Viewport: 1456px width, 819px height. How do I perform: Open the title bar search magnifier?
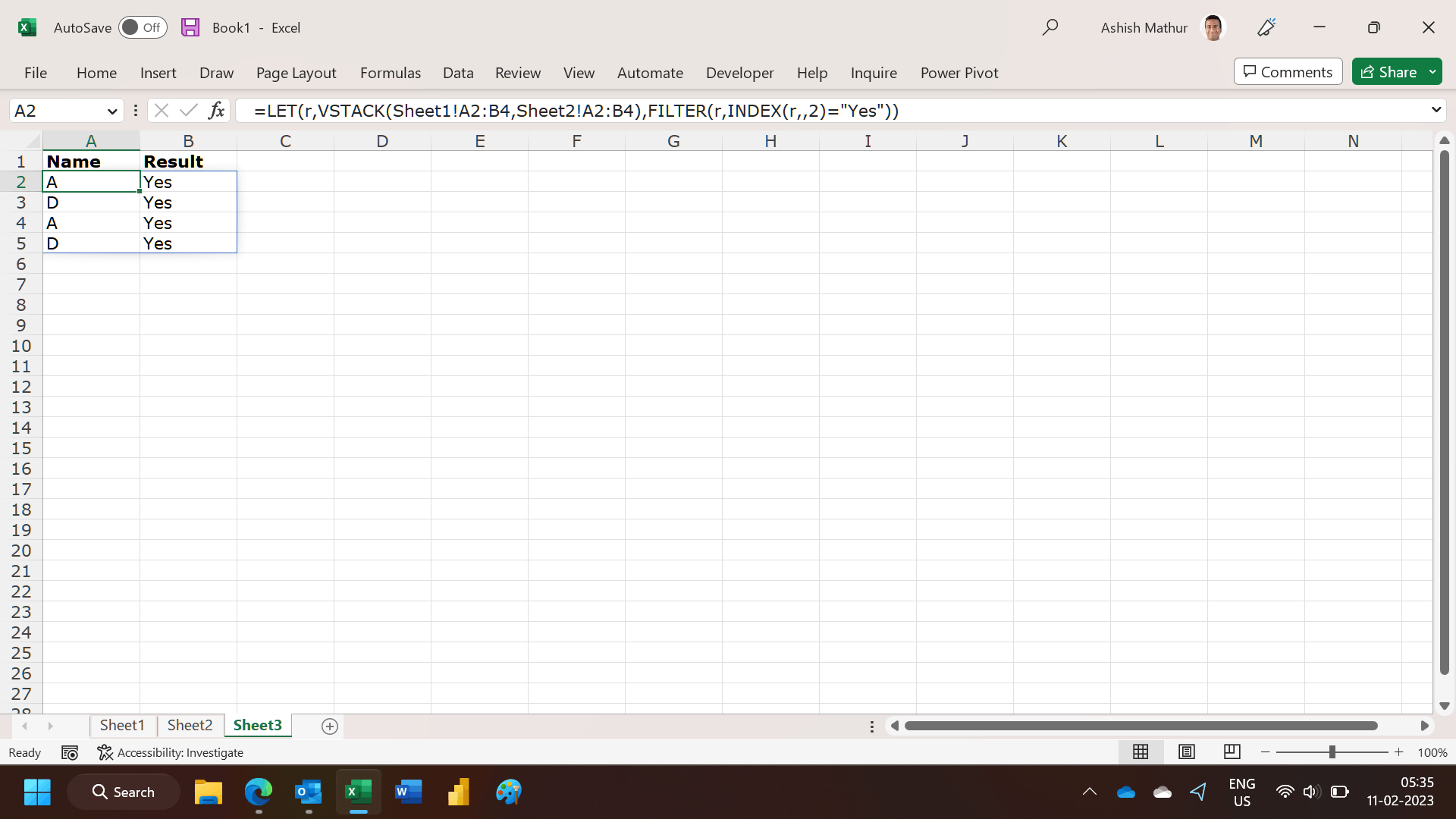click(1050, 27)
